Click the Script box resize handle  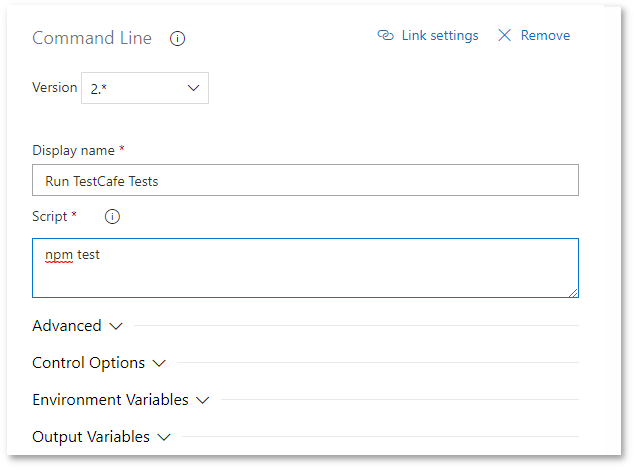574,293
